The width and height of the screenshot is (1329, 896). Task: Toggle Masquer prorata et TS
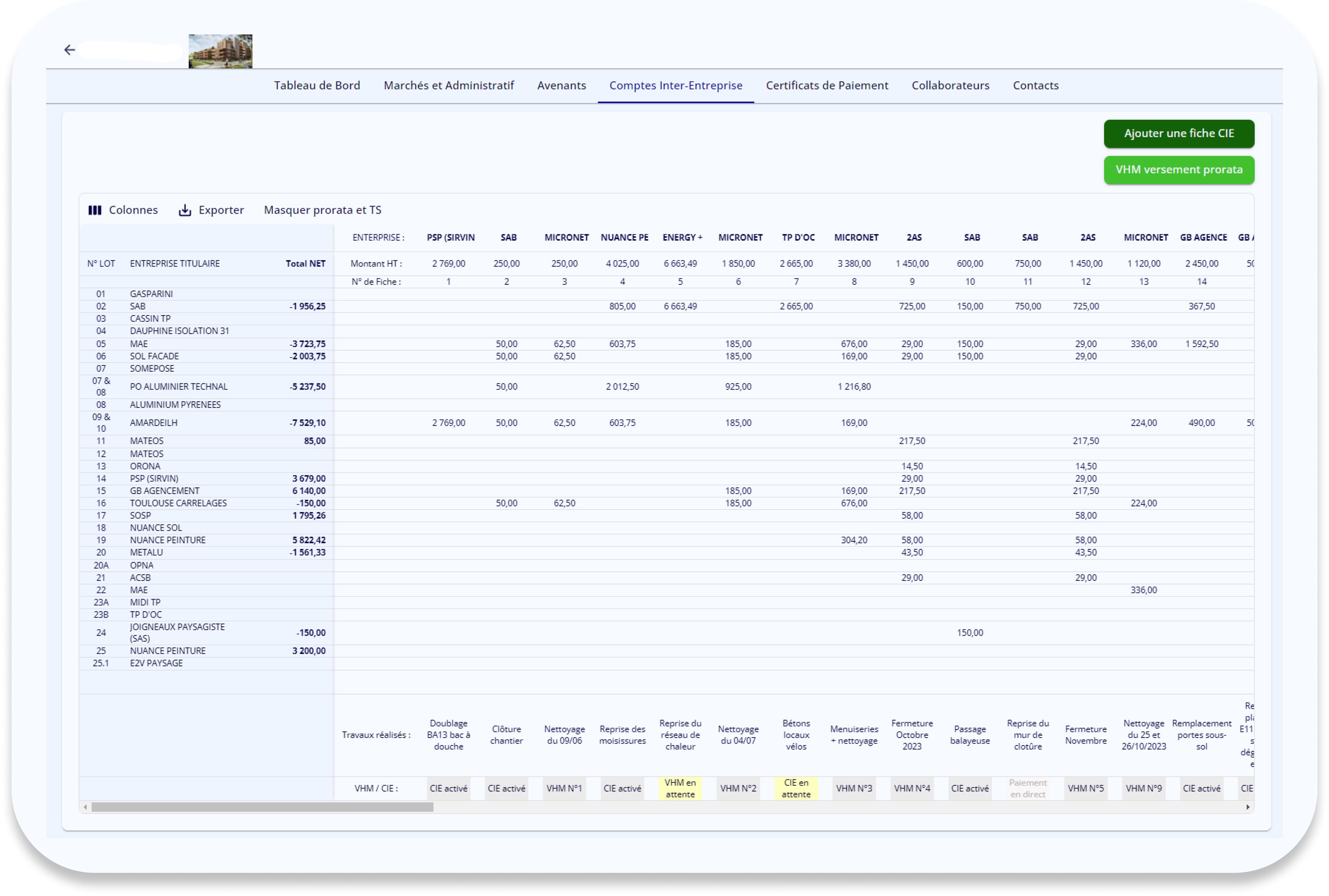pos(322,210)
